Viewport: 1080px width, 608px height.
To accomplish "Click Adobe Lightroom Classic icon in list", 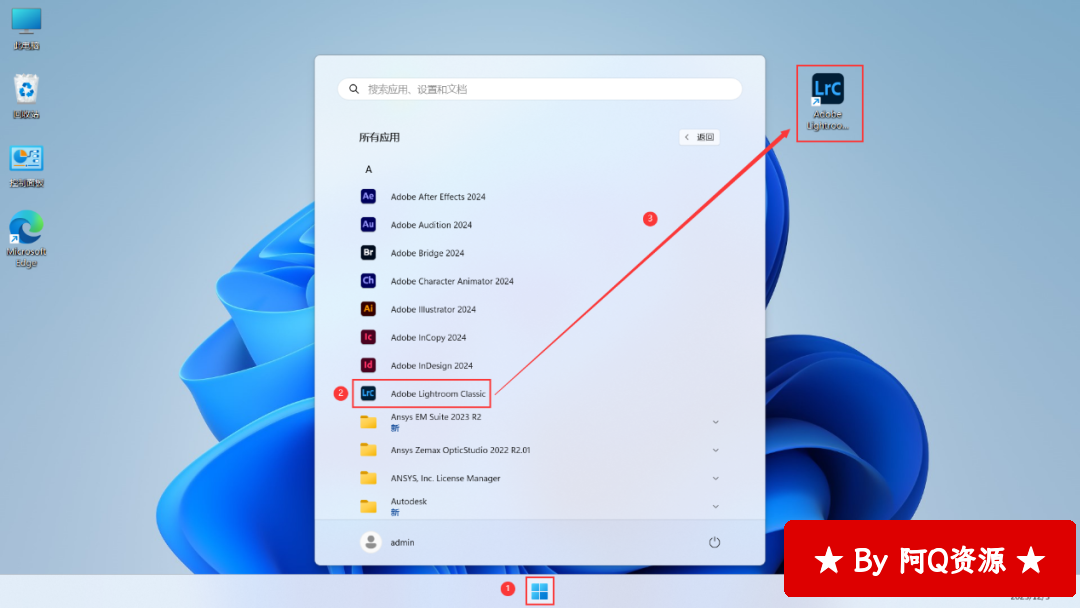I will (368, 393).
